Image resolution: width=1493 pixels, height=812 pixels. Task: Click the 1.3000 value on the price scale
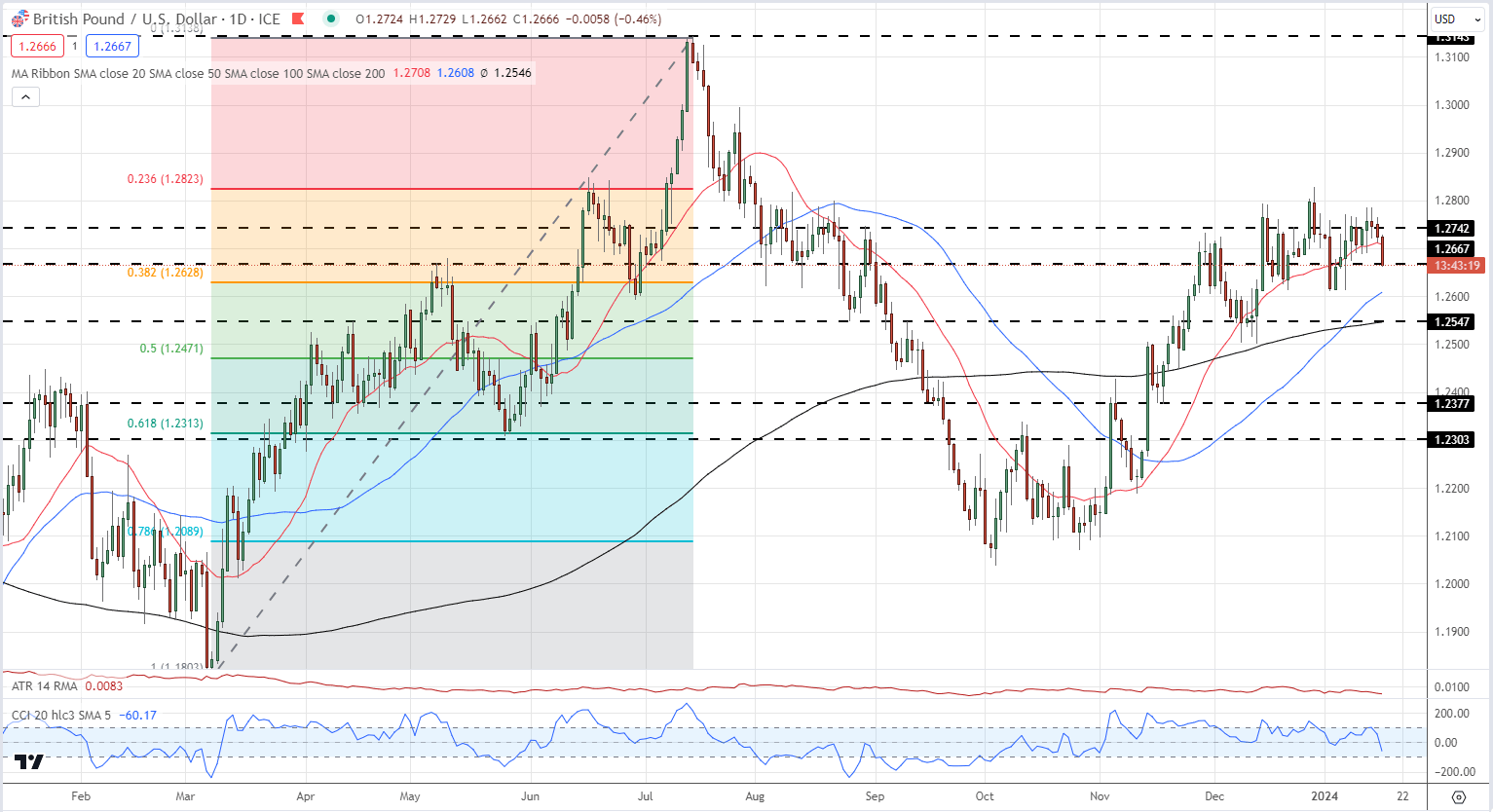tap(1452, 105)
